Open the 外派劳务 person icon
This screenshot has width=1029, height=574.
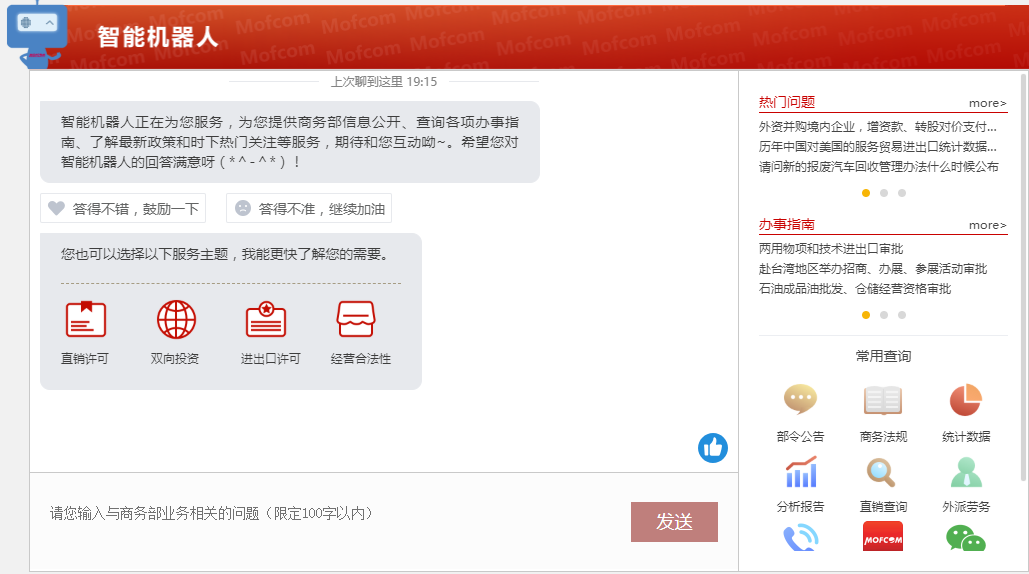coord(965,472)
